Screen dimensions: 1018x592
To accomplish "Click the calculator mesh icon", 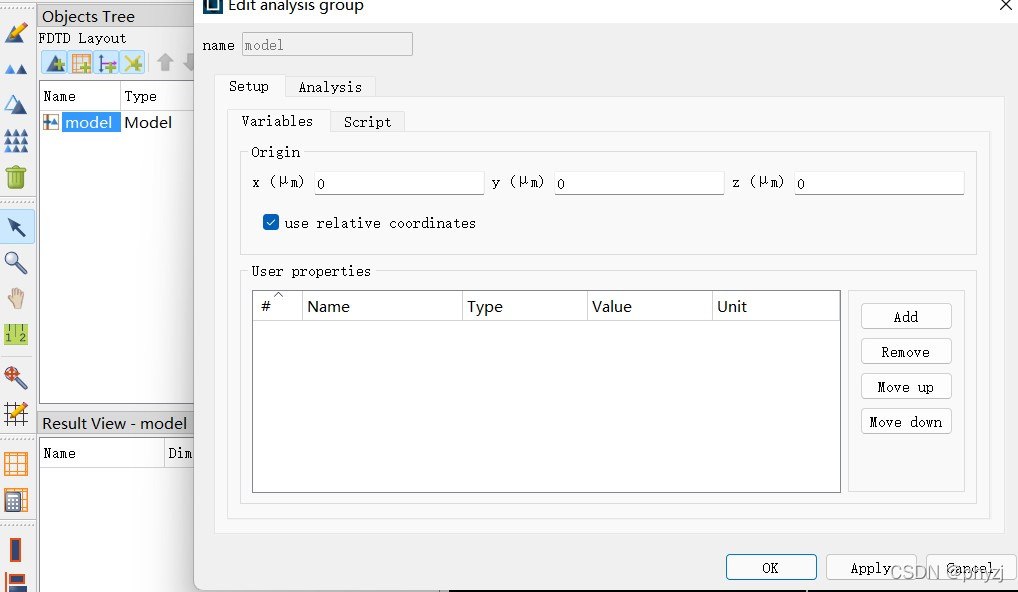I will tap(16, 500).
